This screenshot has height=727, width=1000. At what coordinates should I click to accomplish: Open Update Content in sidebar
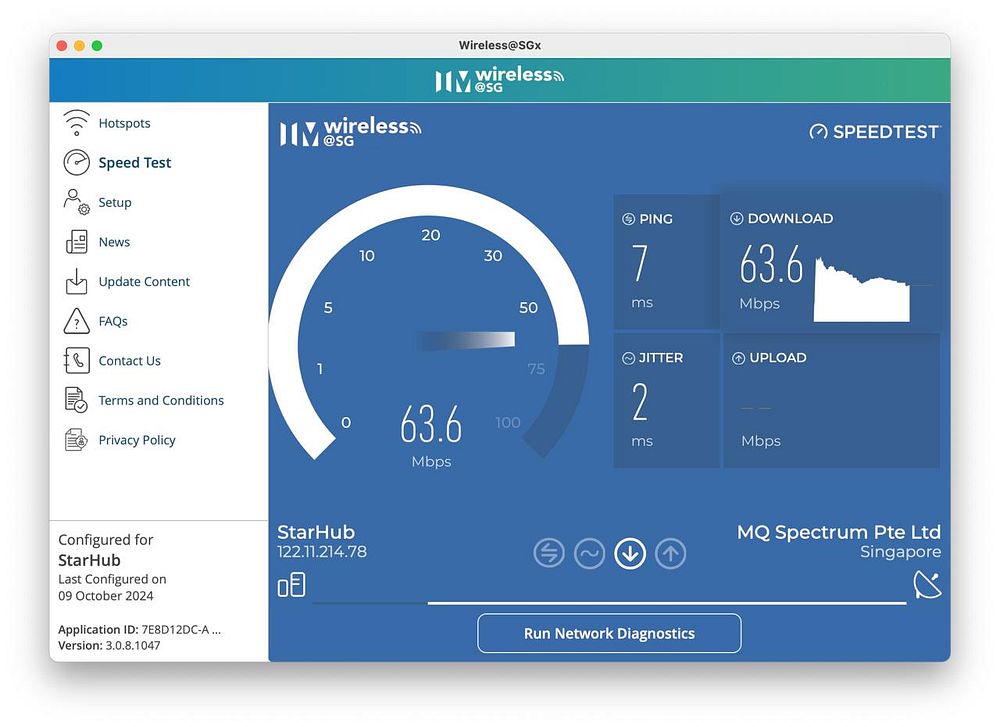[x=144, y=281]
